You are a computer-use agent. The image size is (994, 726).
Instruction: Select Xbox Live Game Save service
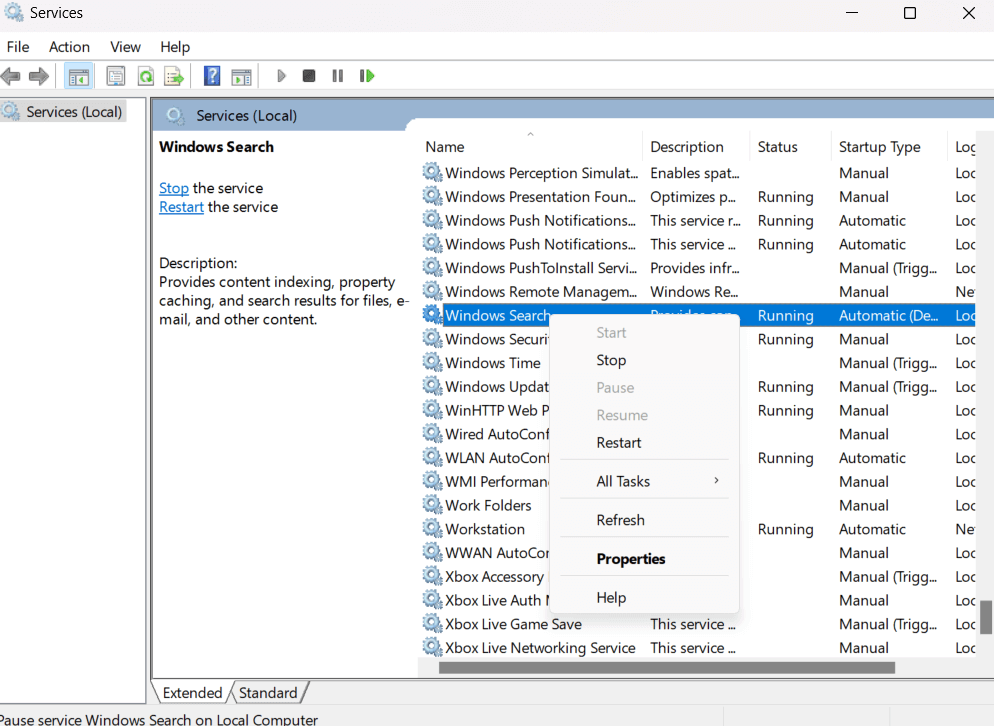point(513,624)
